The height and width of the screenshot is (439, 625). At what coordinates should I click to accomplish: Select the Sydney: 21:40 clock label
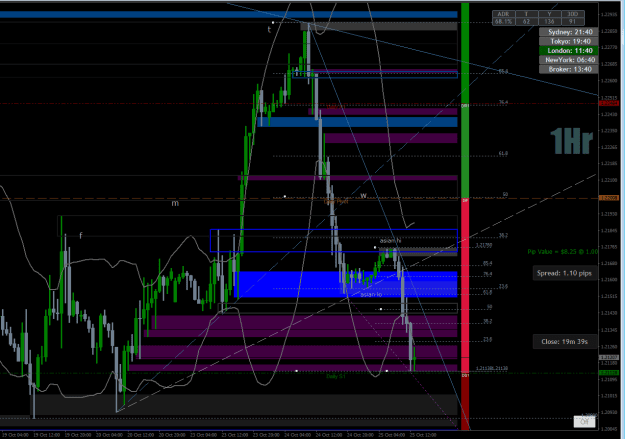[x=568, y=32]
